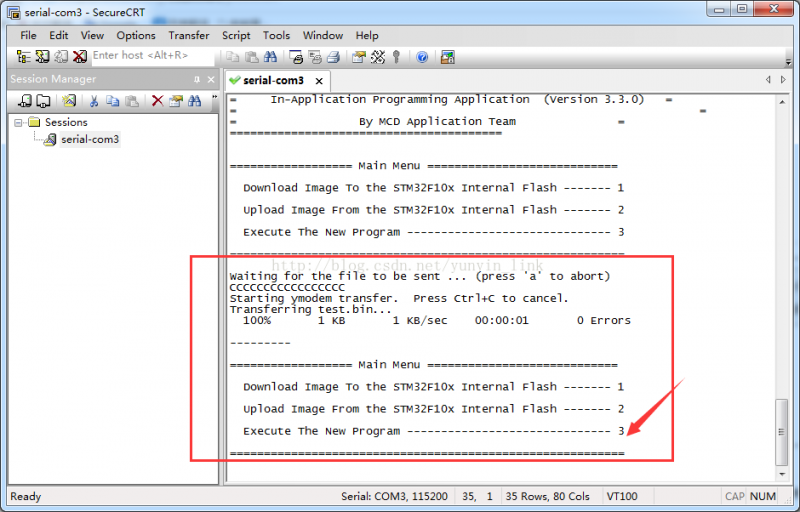Open Session Options from the main toolbar

(359, 57)
